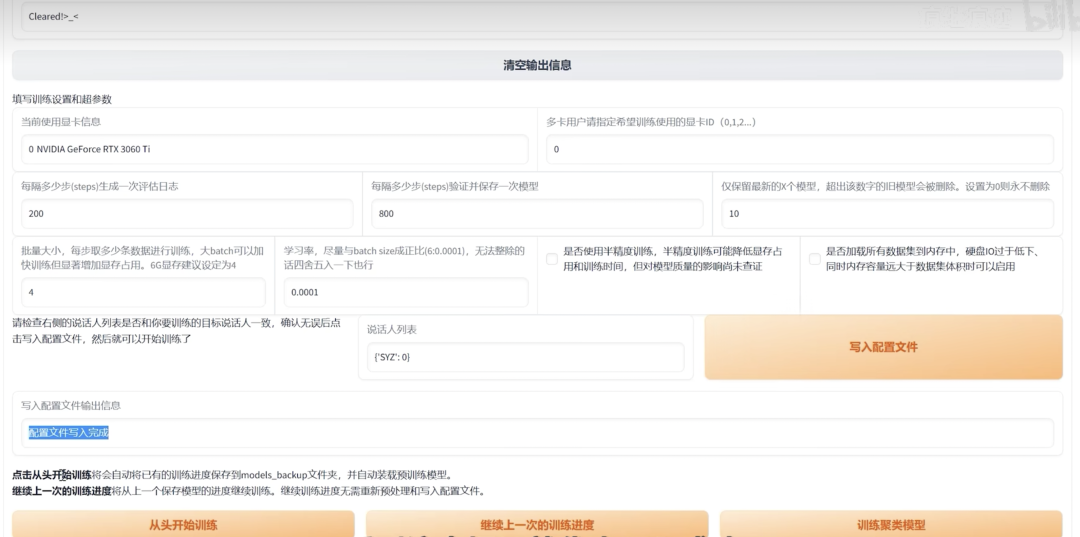This screenshot has width=1080, height=537.
Task: Start training with 从头开始训练
Action: point(183,524)
